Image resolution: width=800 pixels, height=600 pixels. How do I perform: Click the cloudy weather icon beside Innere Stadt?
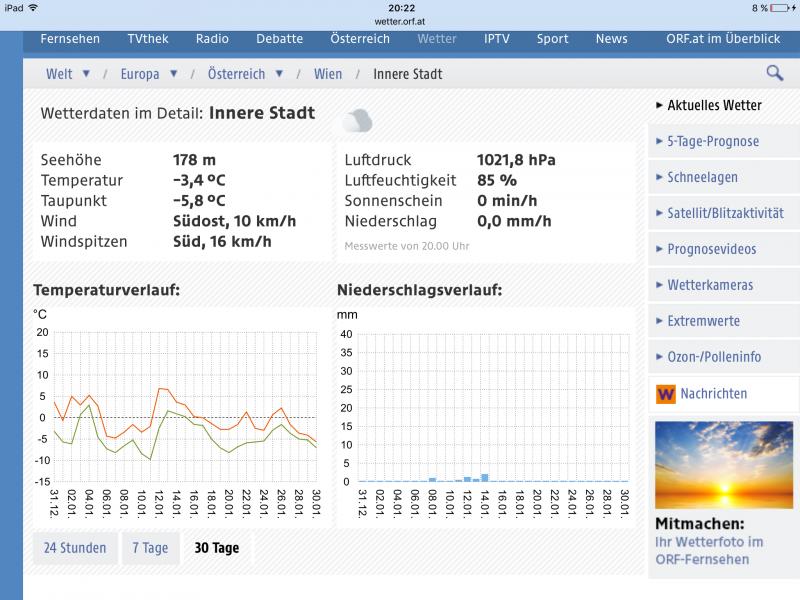(x=357, y=121)
